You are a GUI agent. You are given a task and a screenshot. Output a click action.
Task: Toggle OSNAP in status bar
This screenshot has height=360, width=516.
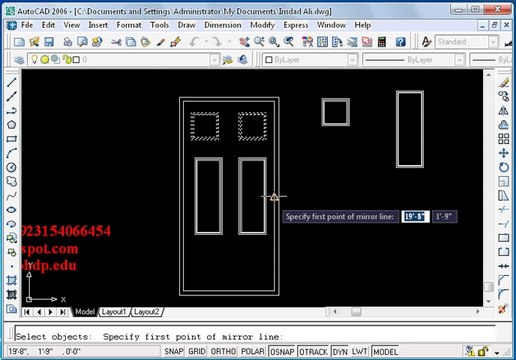coord(282,352)
